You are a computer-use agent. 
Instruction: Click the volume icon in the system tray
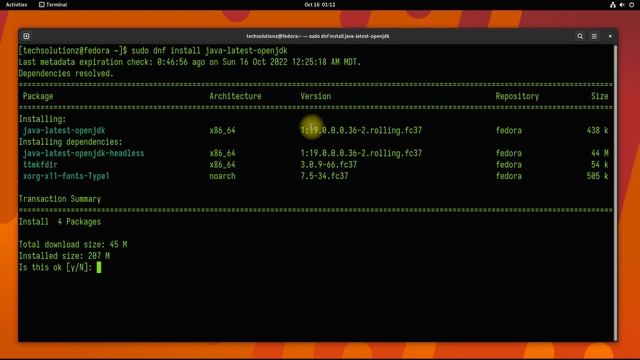(622, 4)
